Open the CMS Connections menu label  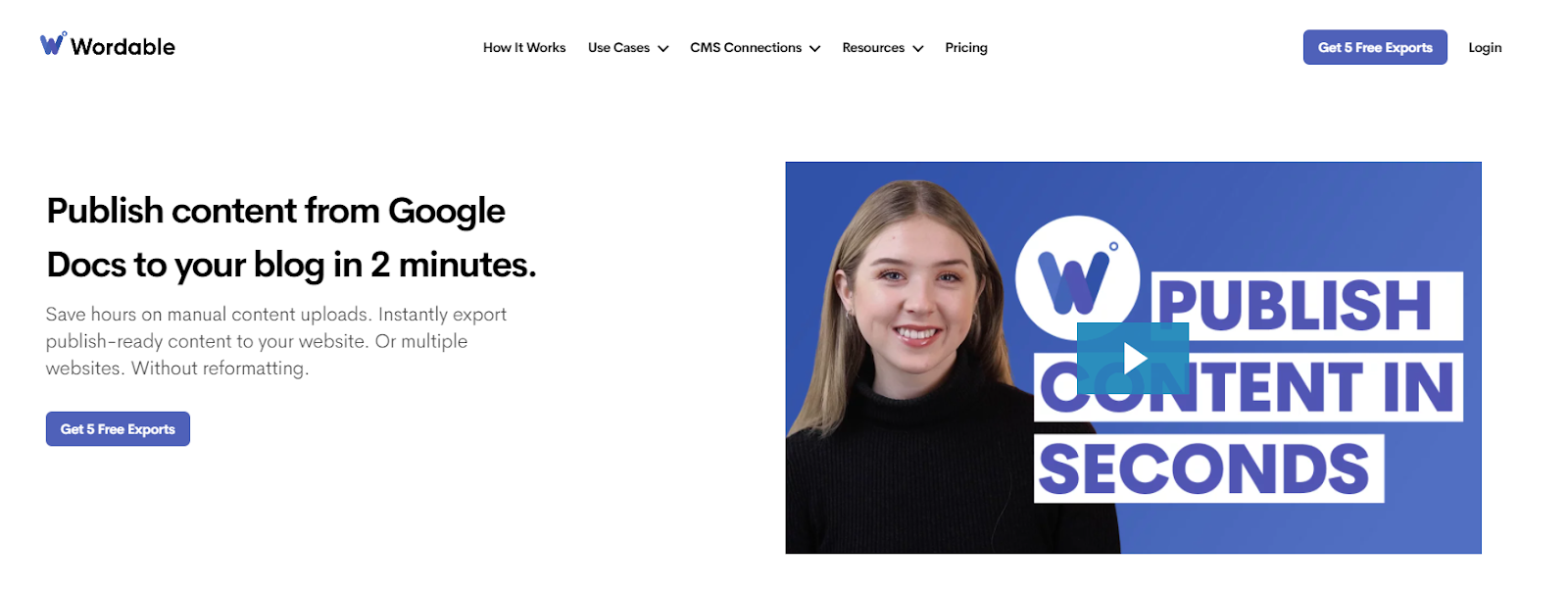point(746,47)
